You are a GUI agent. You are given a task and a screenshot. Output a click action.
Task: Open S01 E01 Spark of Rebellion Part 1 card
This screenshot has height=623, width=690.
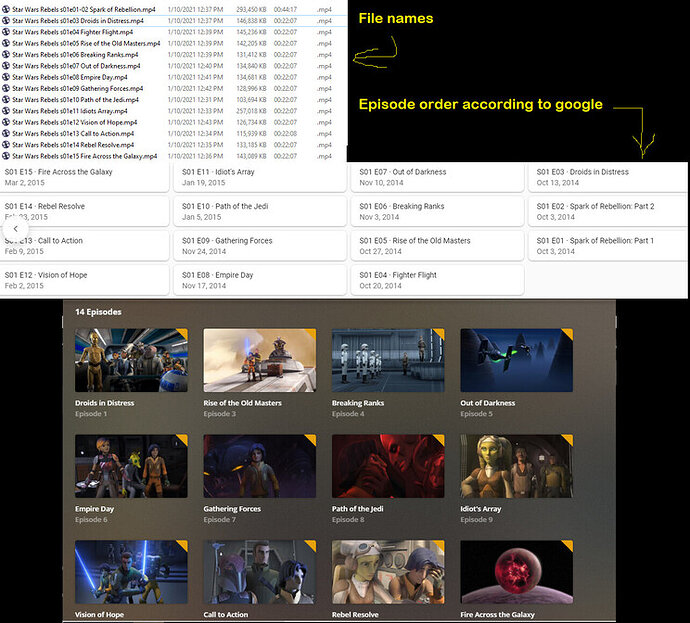(609, 246)
